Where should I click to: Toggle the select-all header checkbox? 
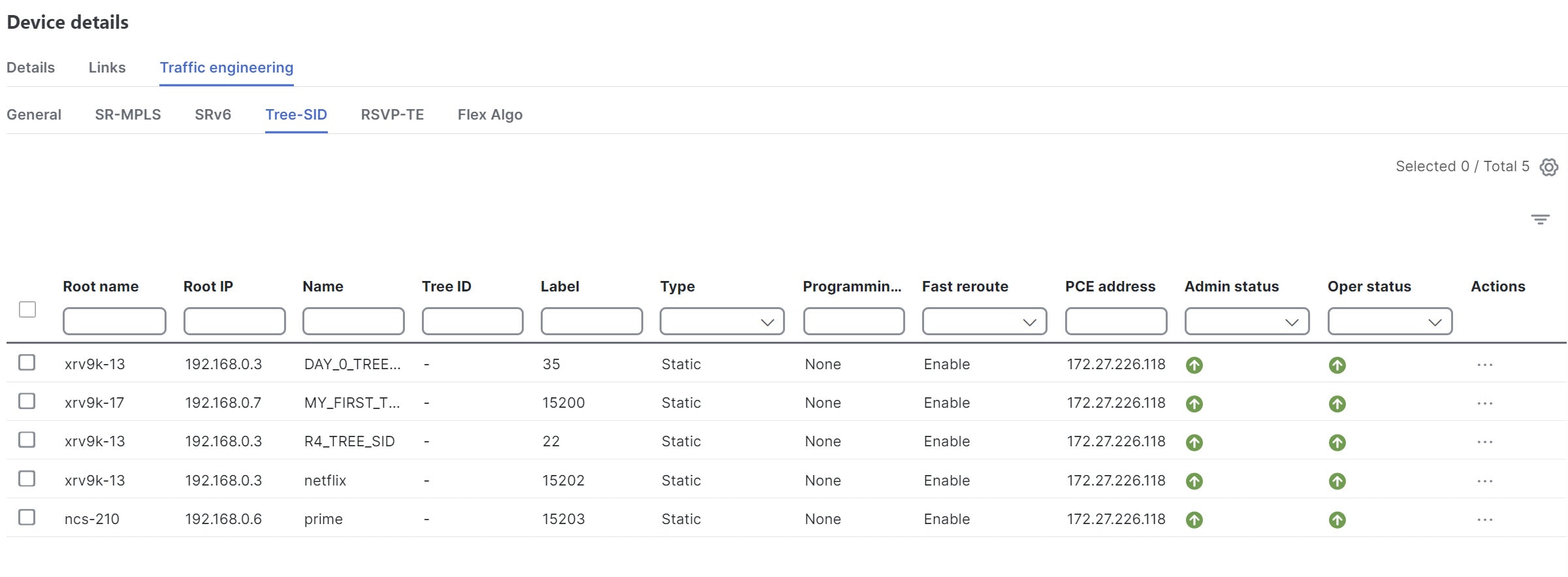pos(27,309)
